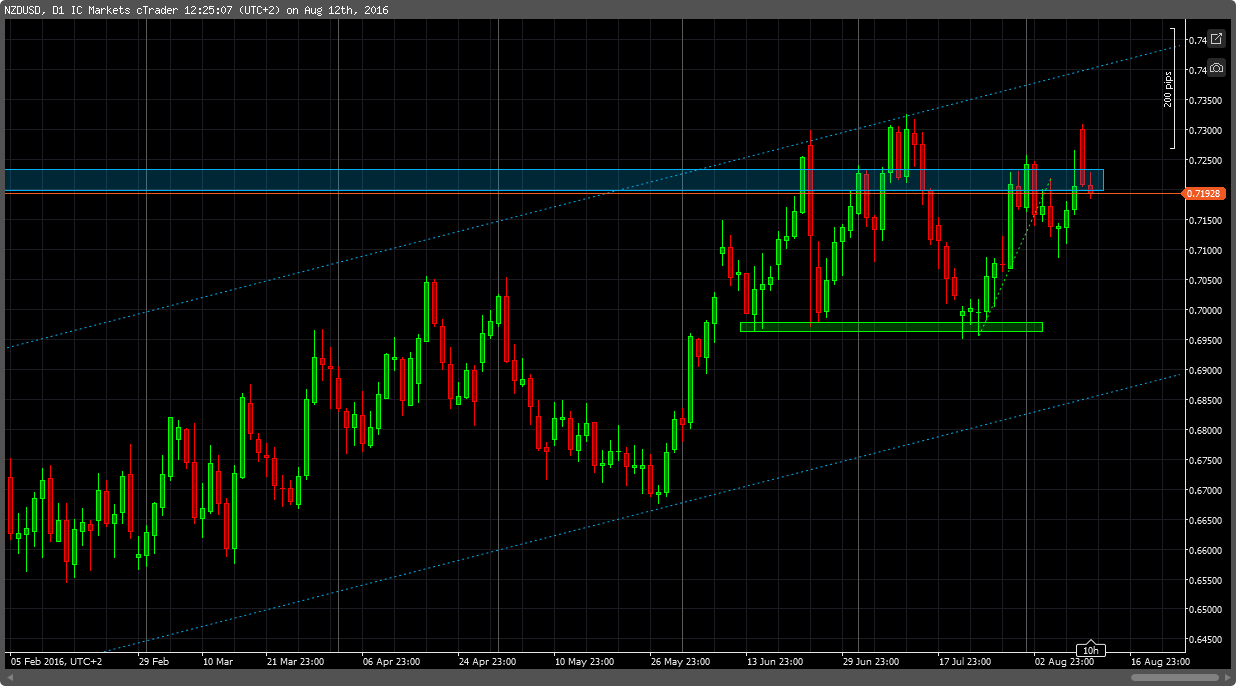Image resolution: width=1236 pixels, height=686 pixels.
Task: Click the 29 Jun 23:00 date label
Action: pos(870,661)
